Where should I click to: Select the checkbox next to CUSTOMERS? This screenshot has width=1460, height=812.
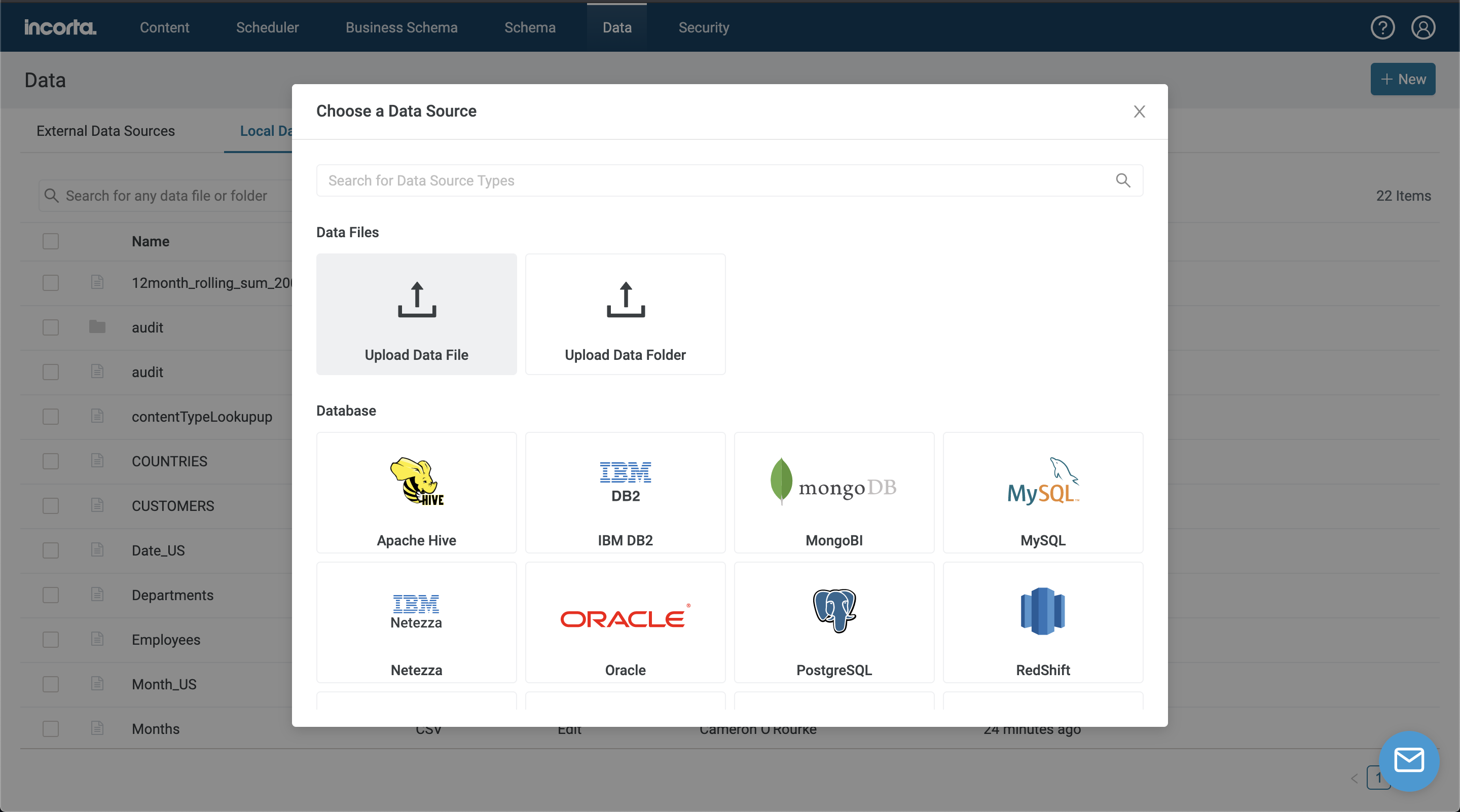pos(51,506)
